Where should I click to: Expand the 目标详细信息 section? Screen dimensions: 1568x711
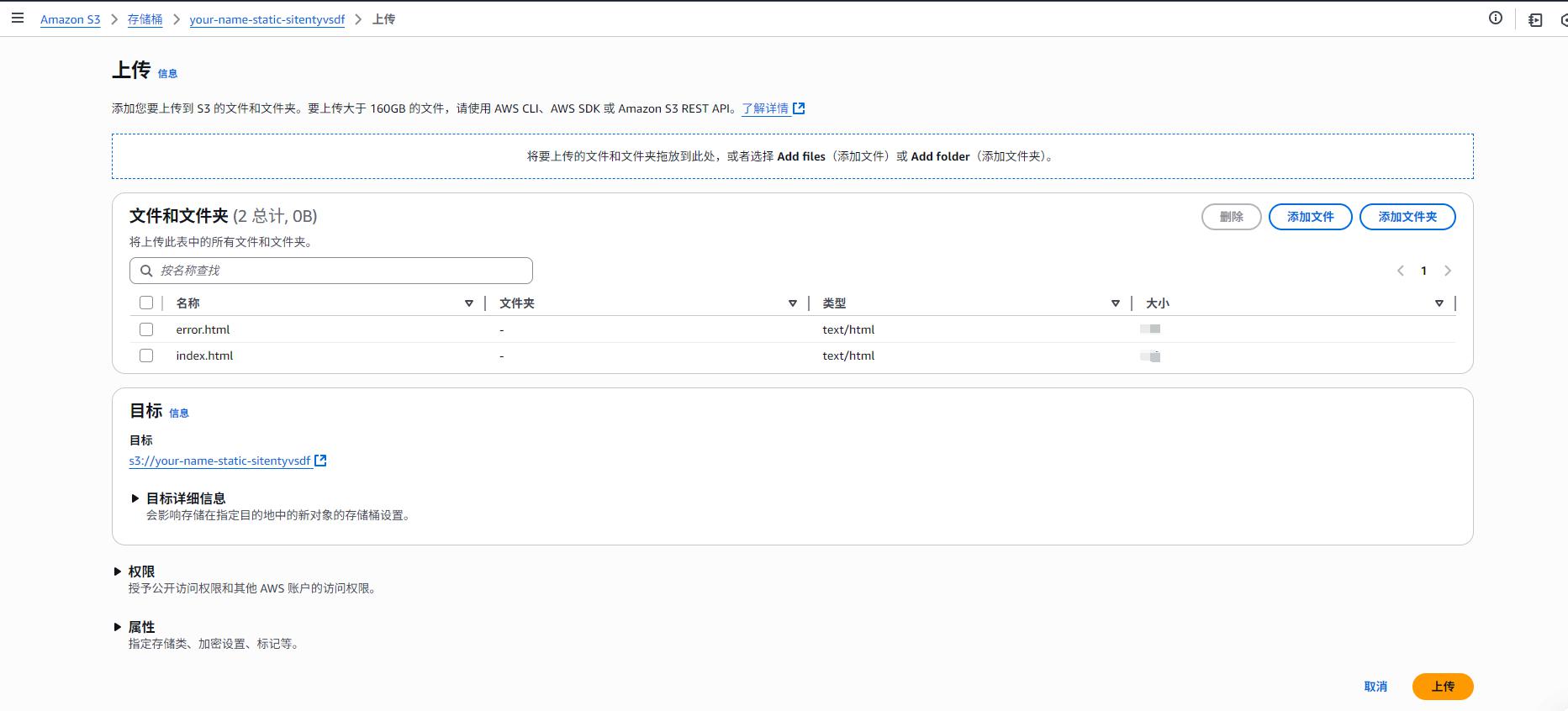click(x=135, y=498)
